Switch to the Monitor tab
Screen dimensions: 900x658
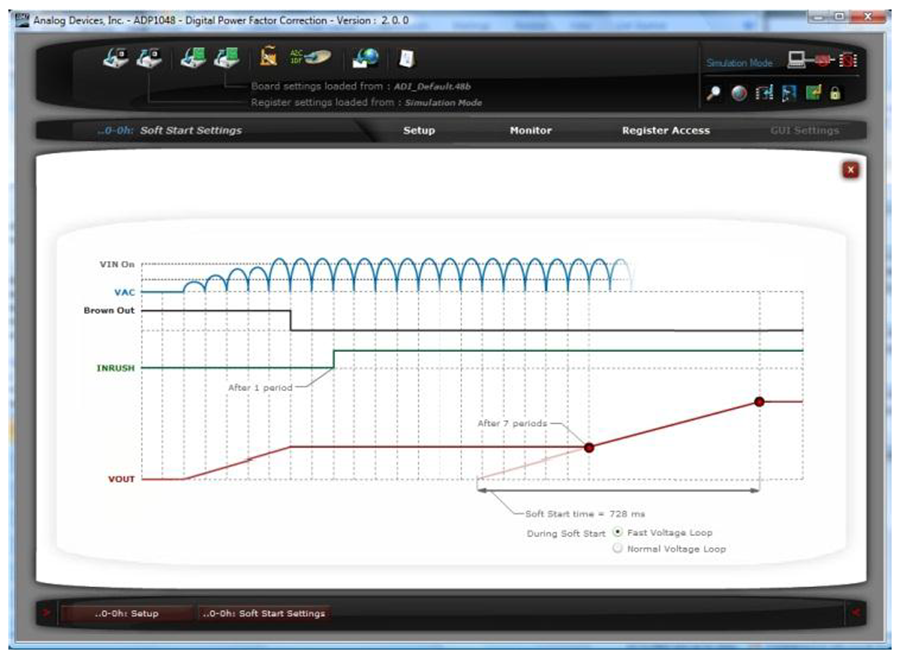pyautogui.click(x=531, y=130)
